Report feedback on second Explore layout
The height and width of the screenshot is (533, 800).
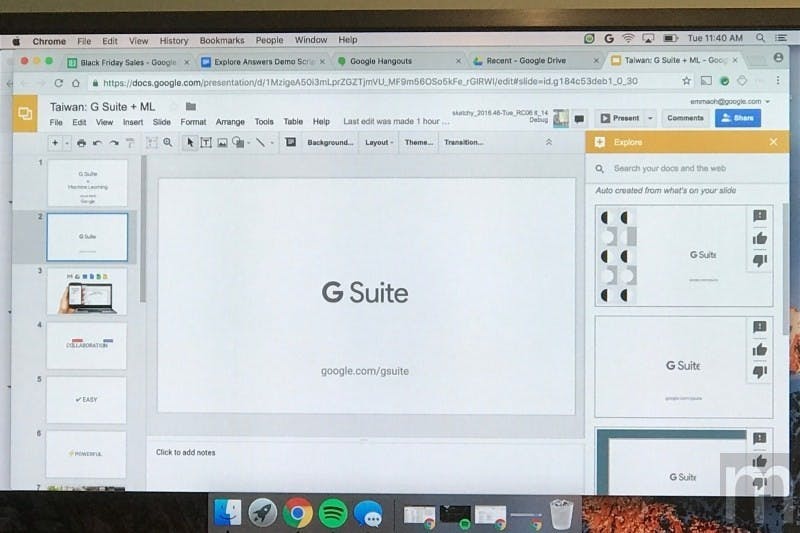(760, 327)
